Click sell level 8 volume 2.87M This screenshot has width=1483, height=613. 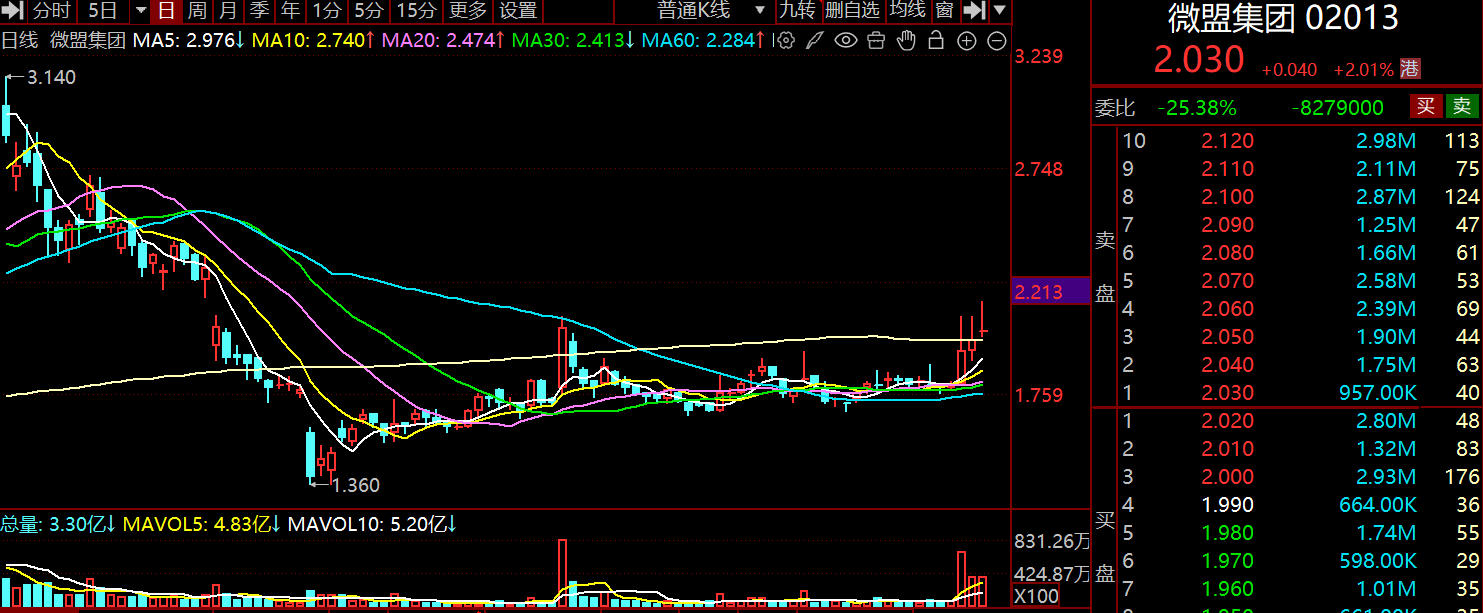[1386, 197]
